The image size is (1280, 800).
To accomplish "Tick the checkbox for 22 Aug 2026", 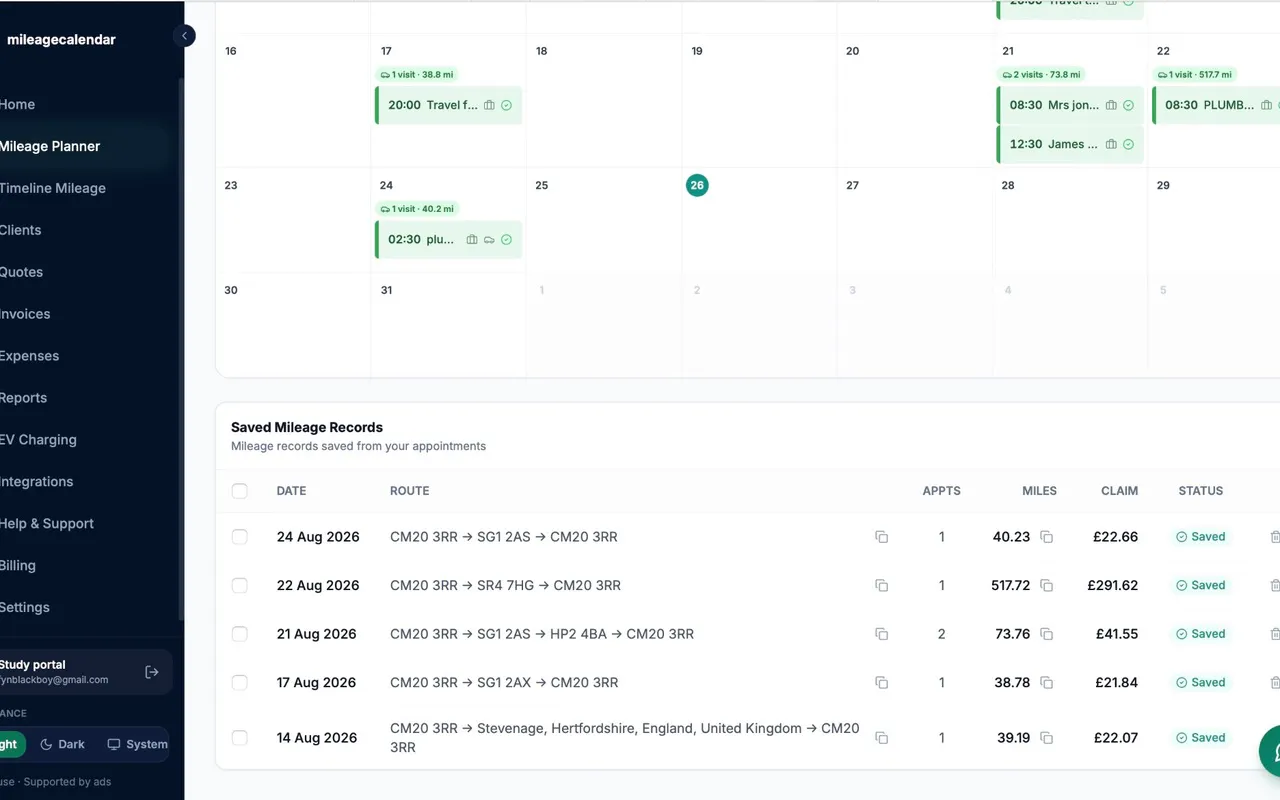I will [239, 586].
